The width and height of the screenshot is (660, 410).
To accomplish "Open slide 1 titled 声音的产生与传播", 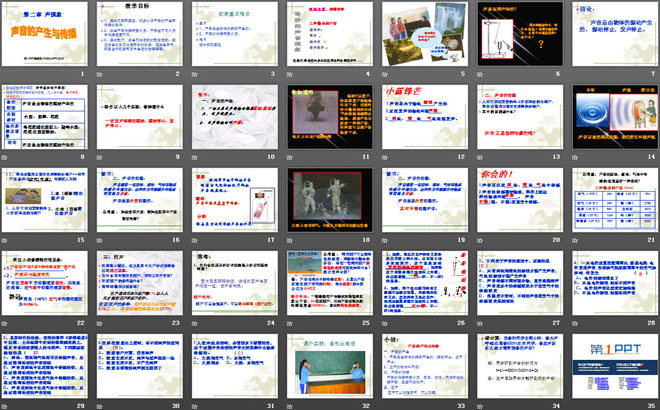I will tap(48, 36).
